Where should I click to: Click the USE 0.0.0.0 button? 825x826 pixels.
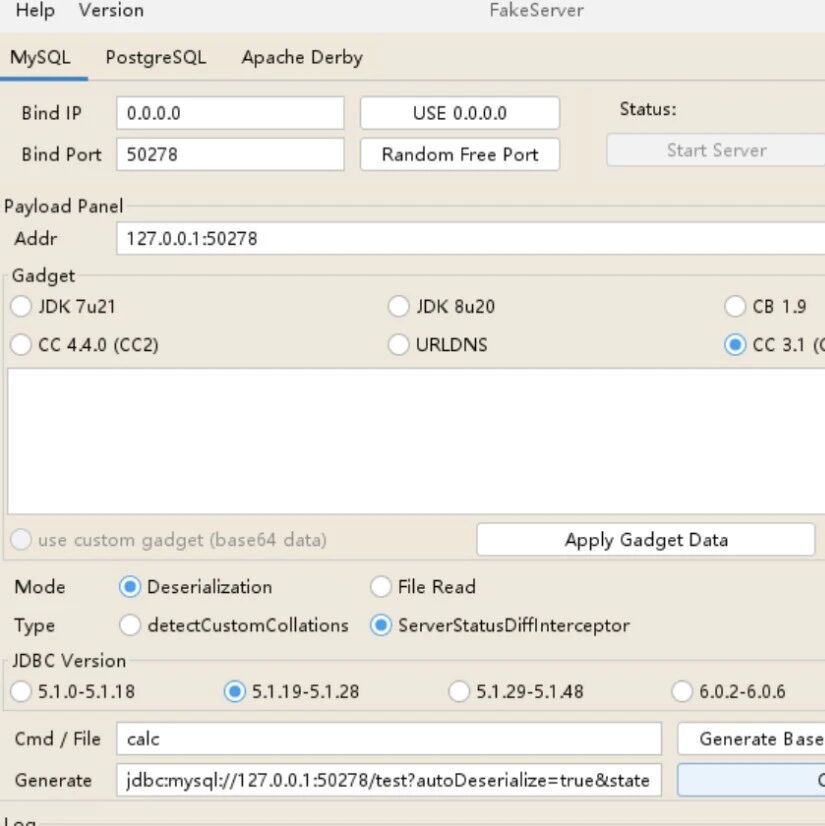coord(460,113)
